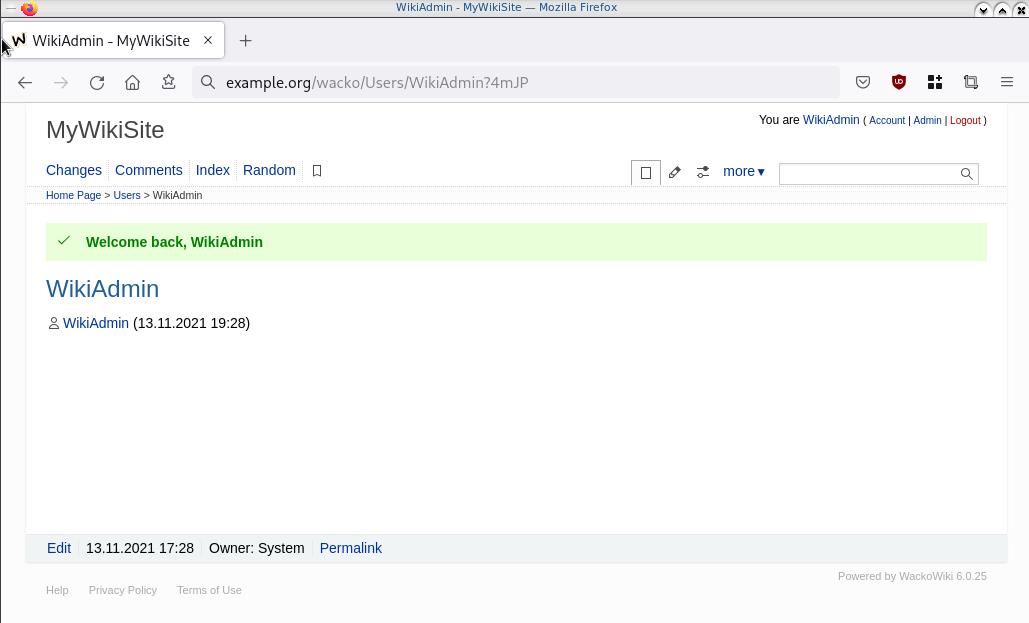The height and width of the screenshot is (623, 1029).
Task: Open the Index menu item
Action: tap(212, 170)
